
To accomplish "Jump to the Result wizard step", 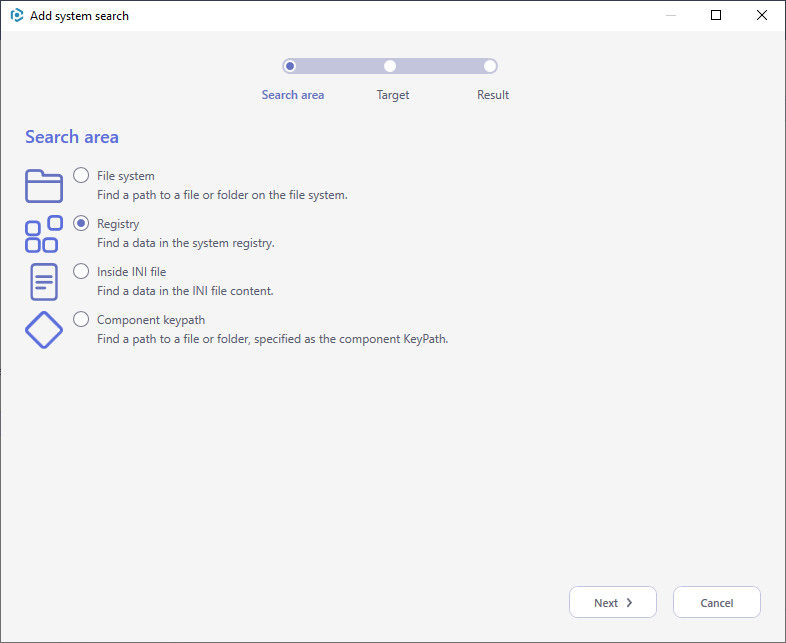I will coord(493,95).
